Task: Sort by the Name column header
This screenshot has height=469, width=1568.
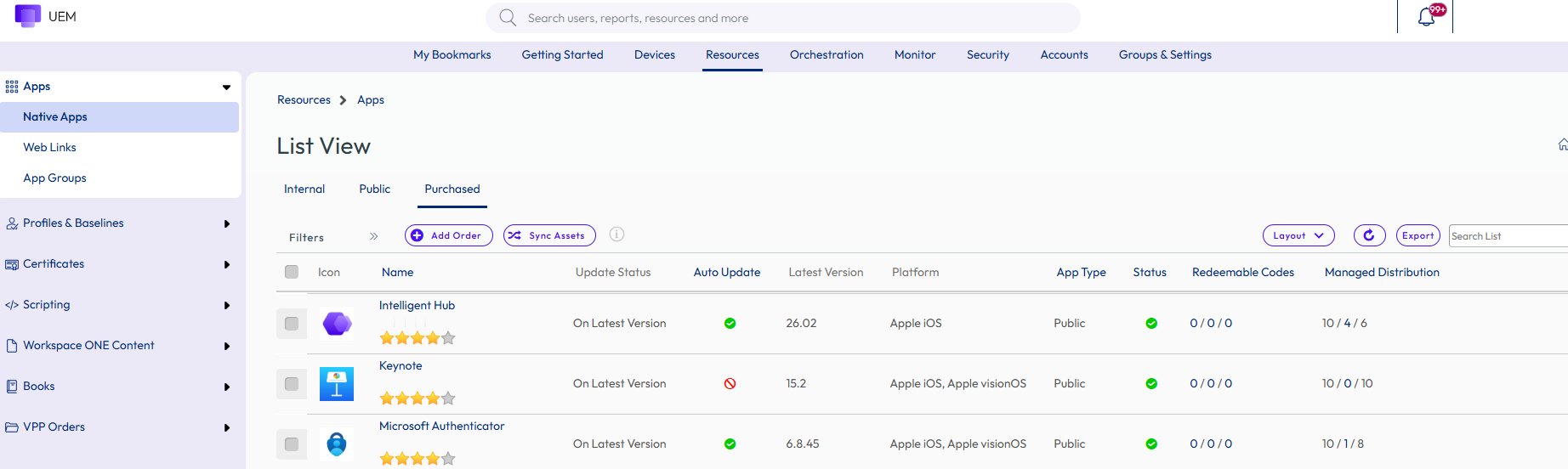Action: pos(398,272)
